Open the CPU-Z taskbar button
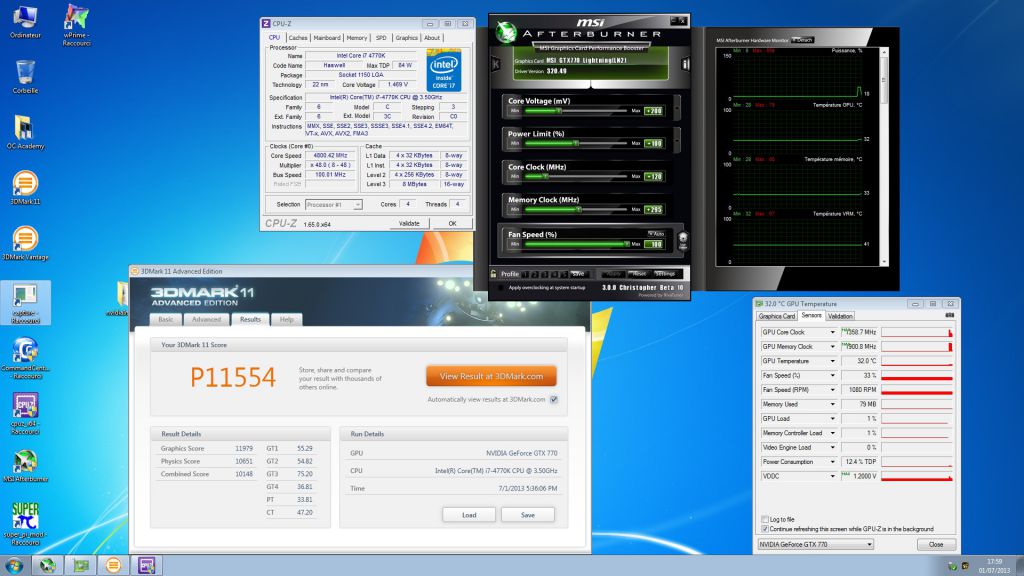Screen dimensions: 1024x576 pyautogui.click(x=146, y=565)
